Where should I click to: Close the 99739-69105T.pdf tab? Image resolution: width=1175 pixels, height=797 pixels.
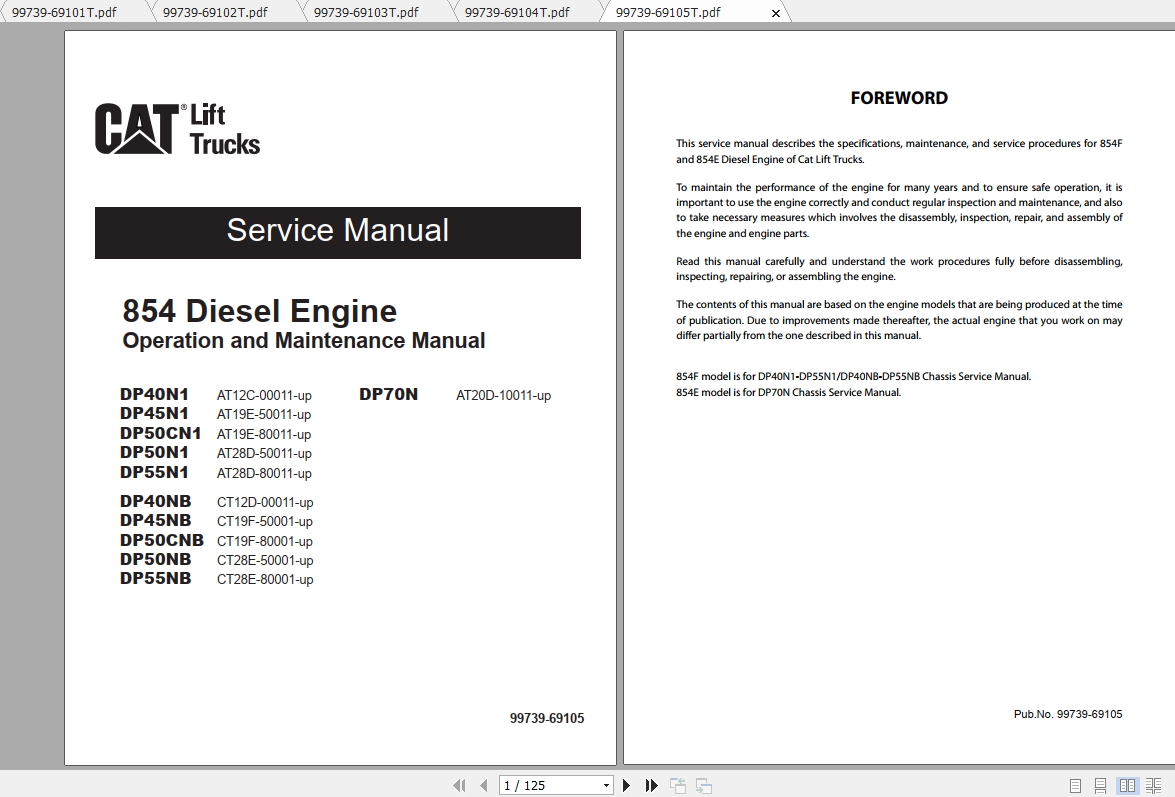tap(777, 12)
